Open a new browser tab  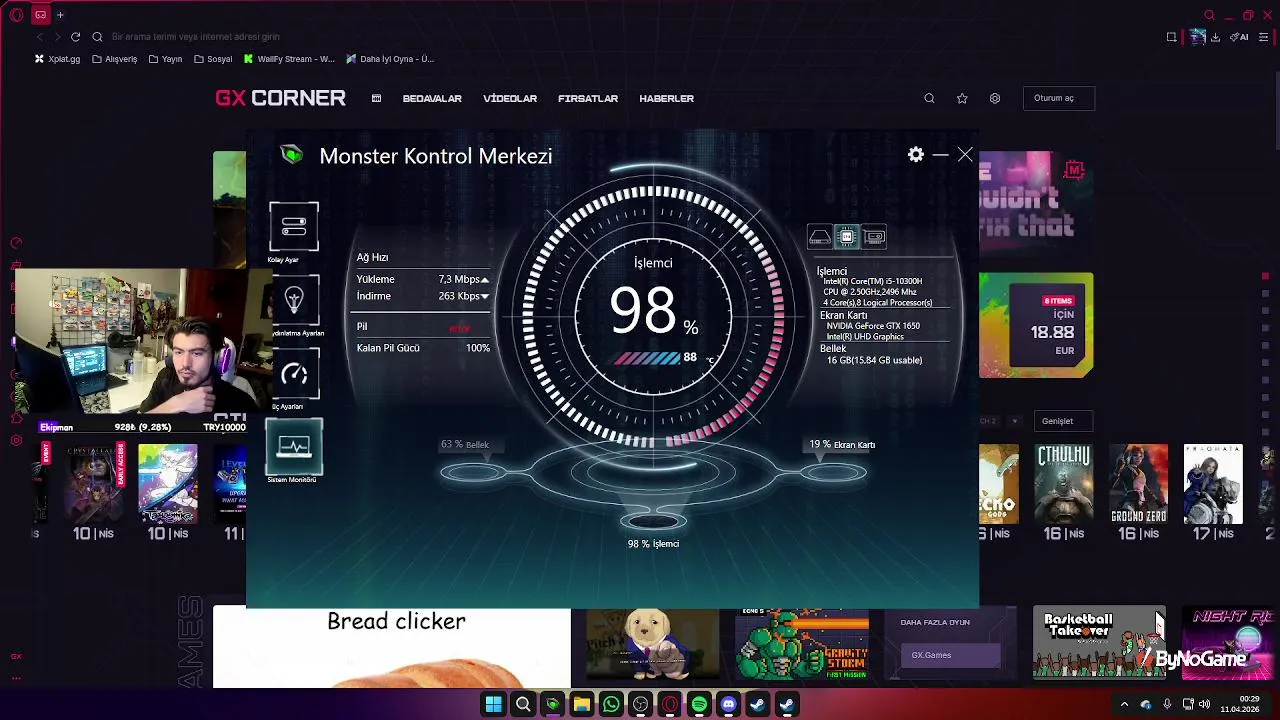pos(60,15)
